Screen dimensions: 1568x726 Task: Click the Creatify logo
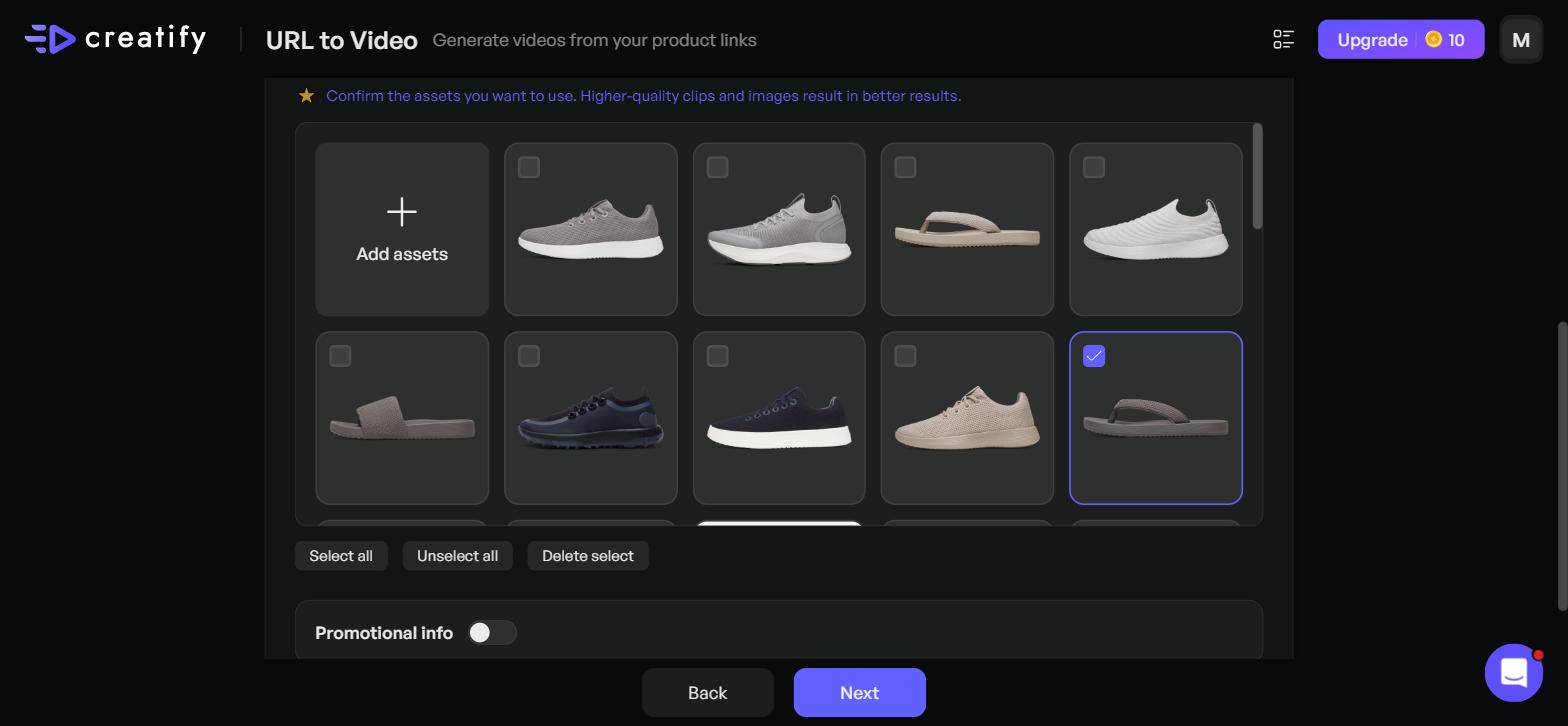(115, 39)
